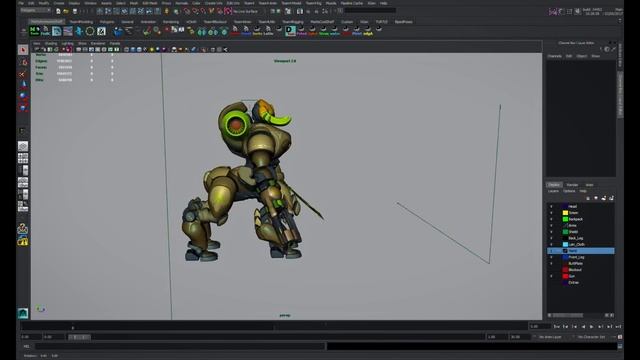Click the green Backpack layer color swatch
640x360 pixels.
click(565, 219)
